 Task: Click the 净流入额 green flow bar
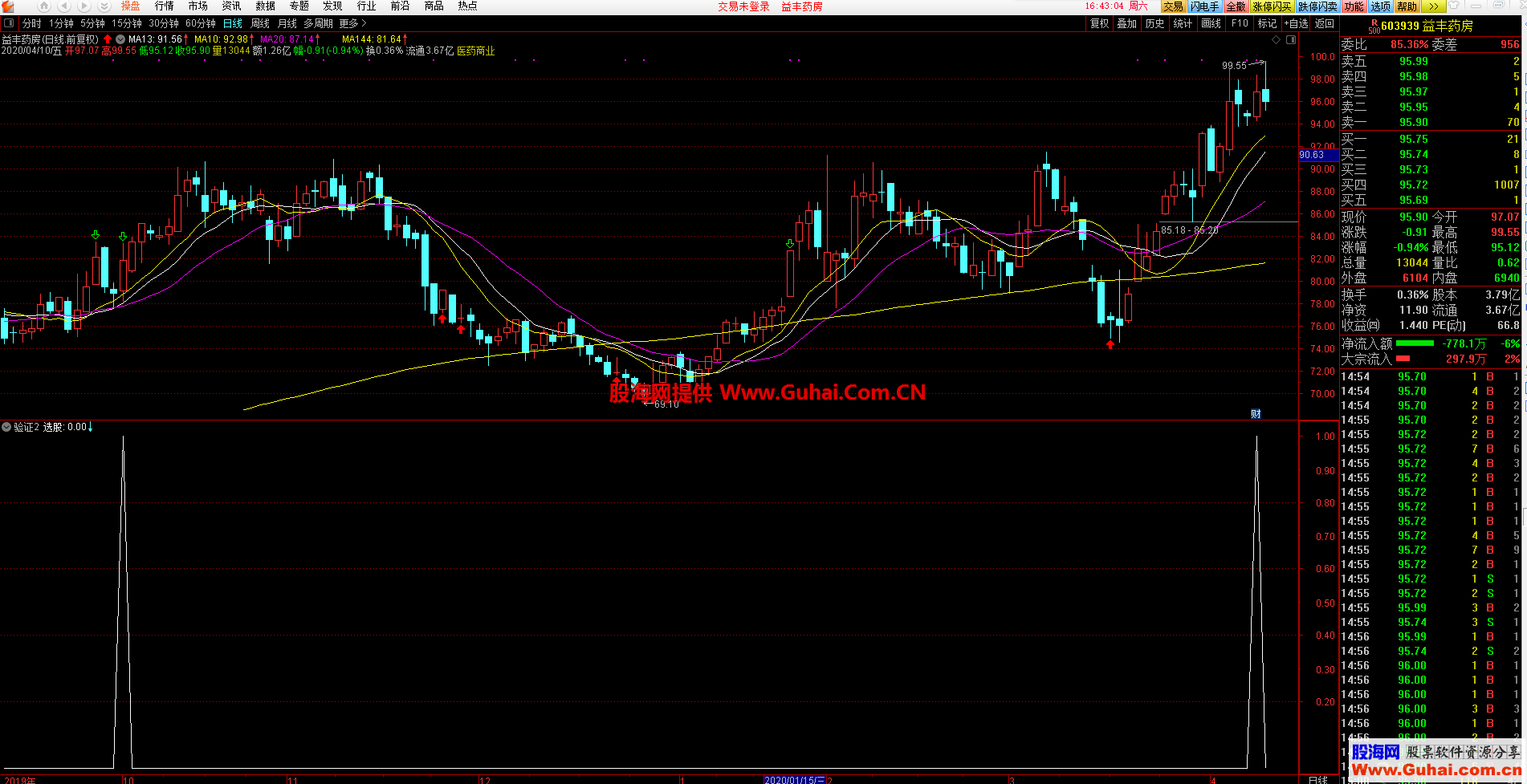[1415, 343]
